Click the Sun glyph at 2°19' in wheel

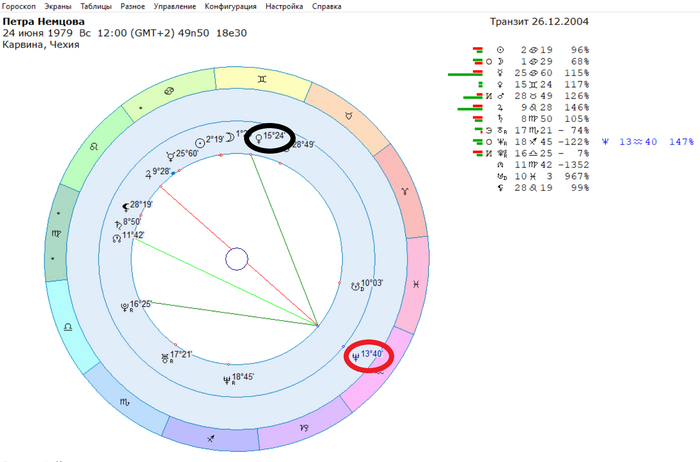[199, 142]
